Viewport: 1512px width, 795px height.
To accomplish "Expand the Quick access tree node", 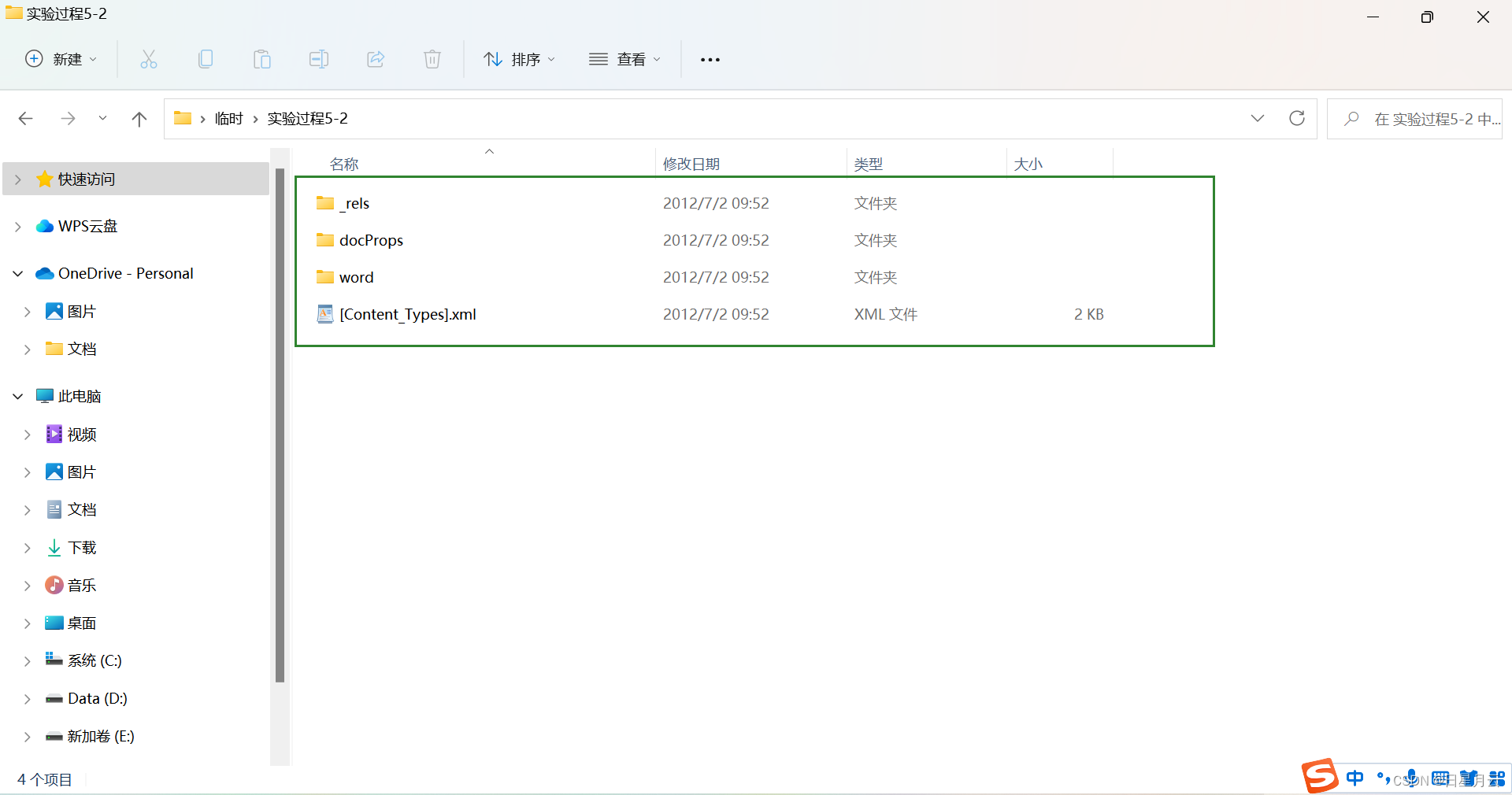I will tap(18, 179).
